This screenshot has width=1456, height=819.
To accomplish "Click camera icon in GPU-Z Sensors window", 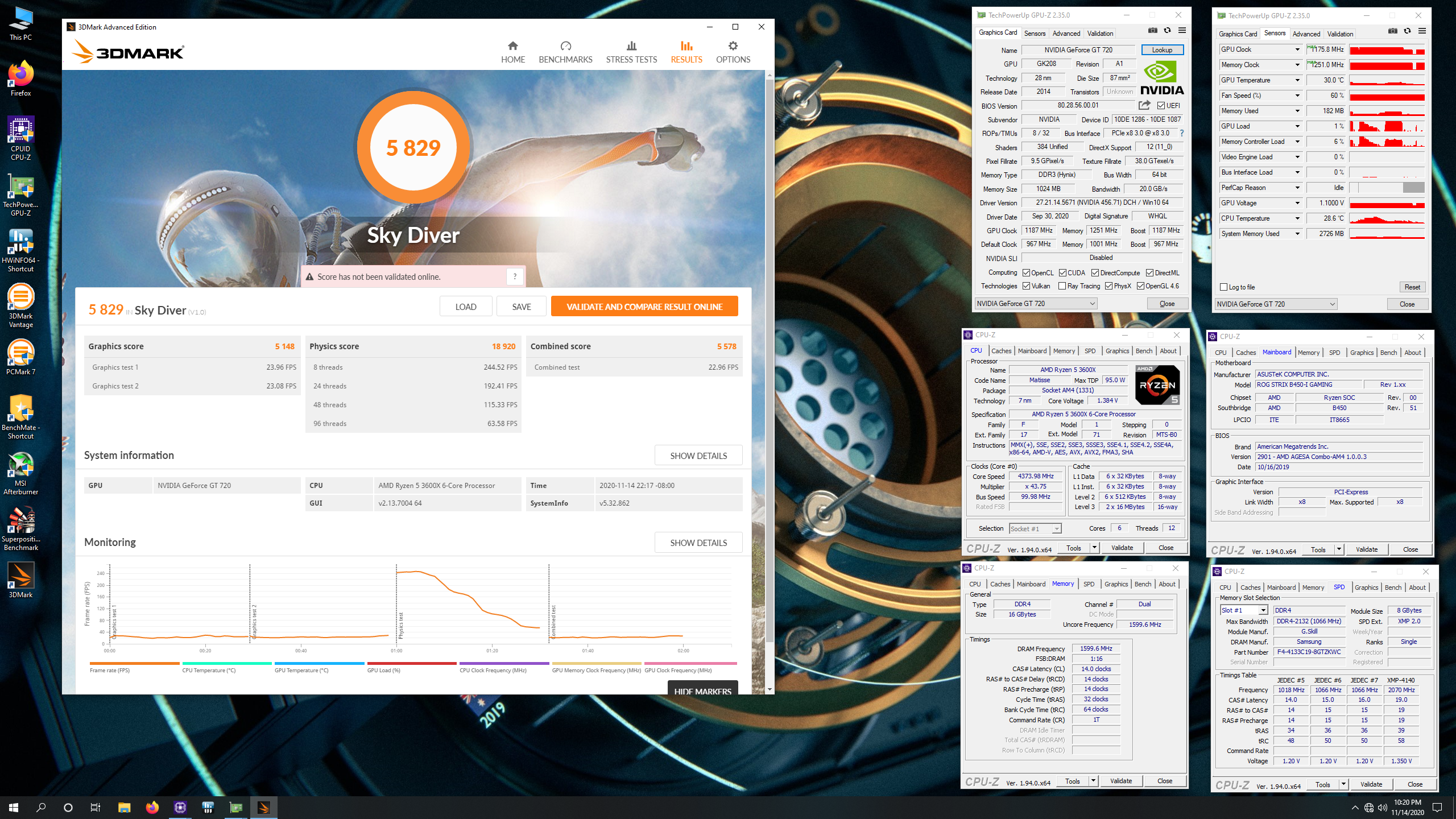I will tap(1393, 31).
